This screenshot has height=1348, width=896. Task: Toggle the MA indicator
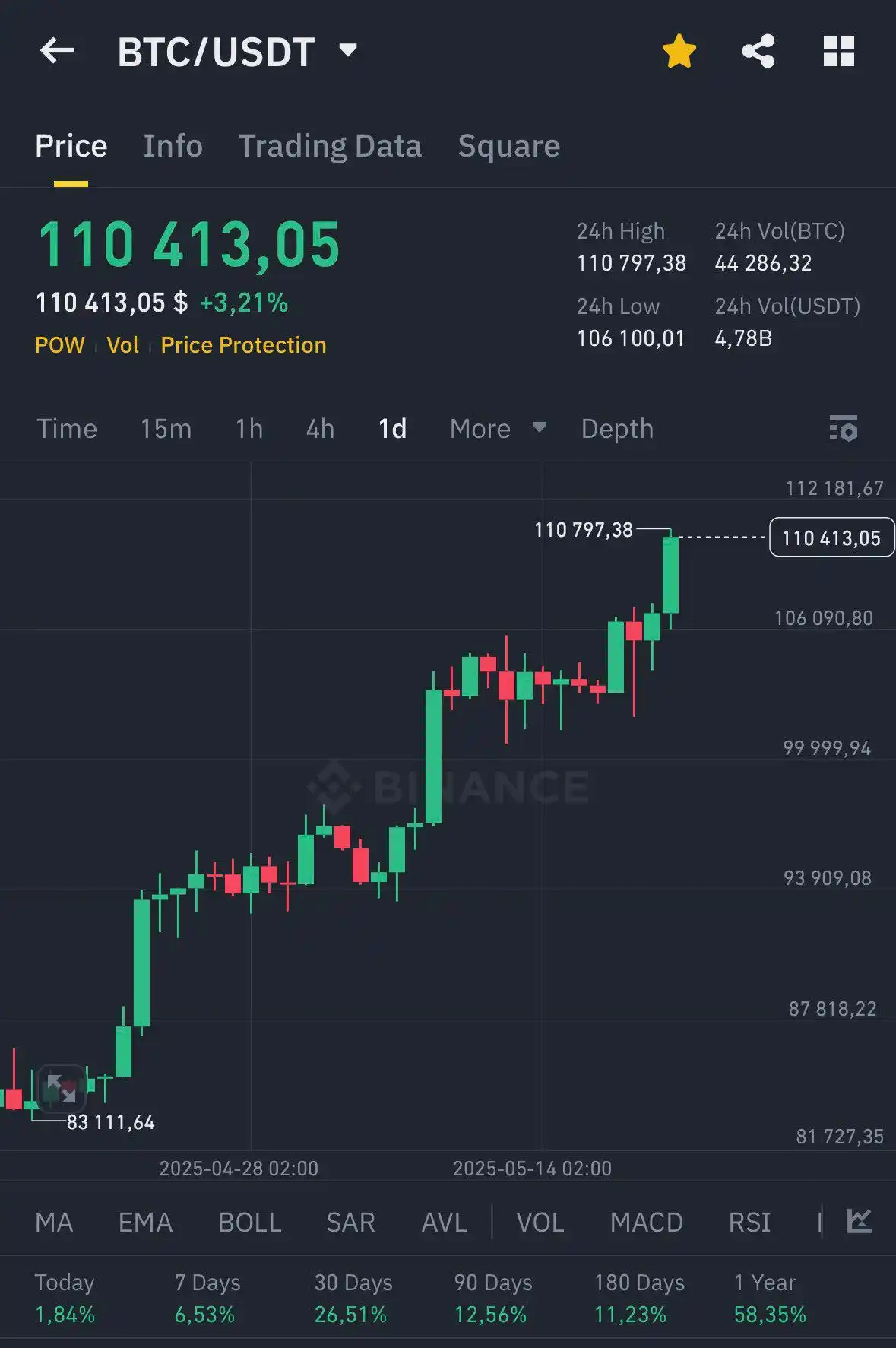(54, 1223)
